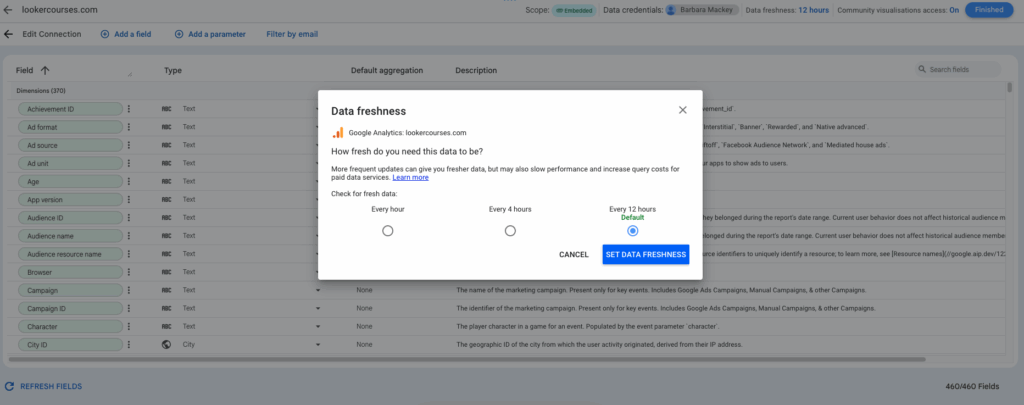The image size is (1024, 405).
Task: Expand the Campaign type dropdown arrow
Action: (318, 290)
